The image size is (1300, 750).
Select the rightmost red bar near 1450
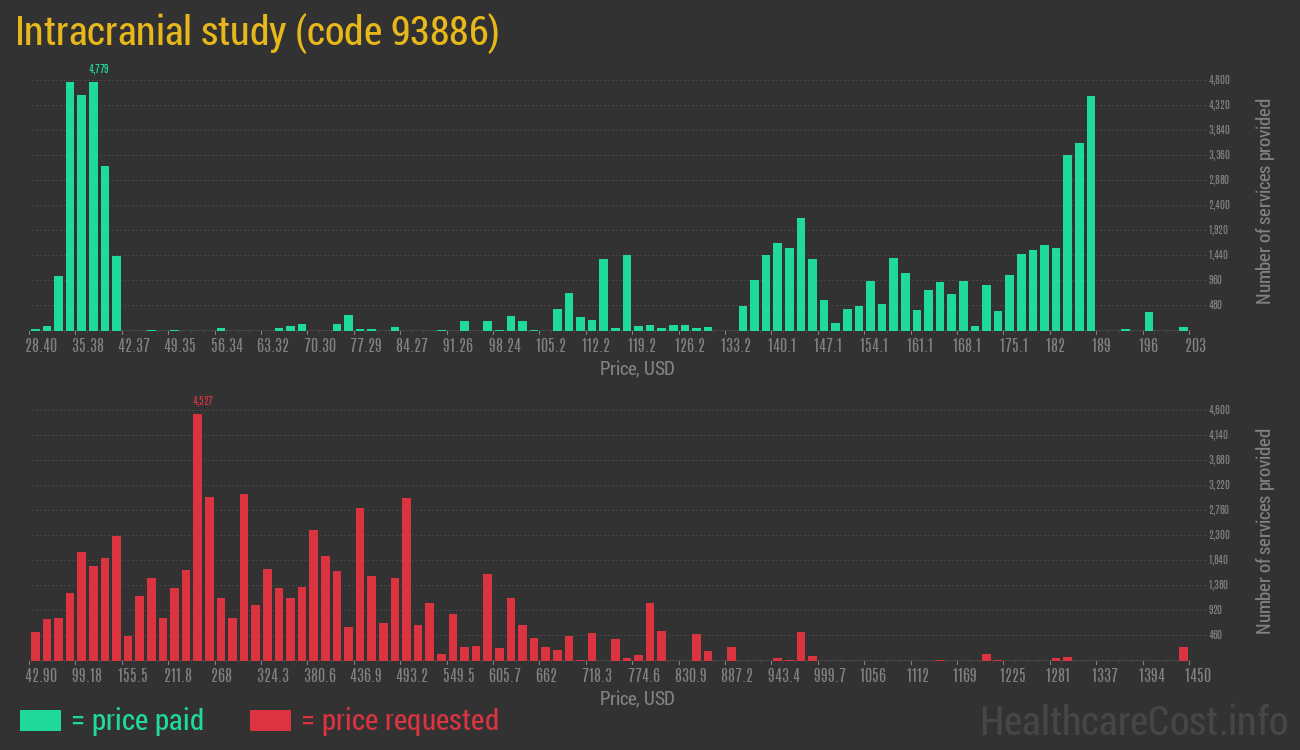[1183, 653]
